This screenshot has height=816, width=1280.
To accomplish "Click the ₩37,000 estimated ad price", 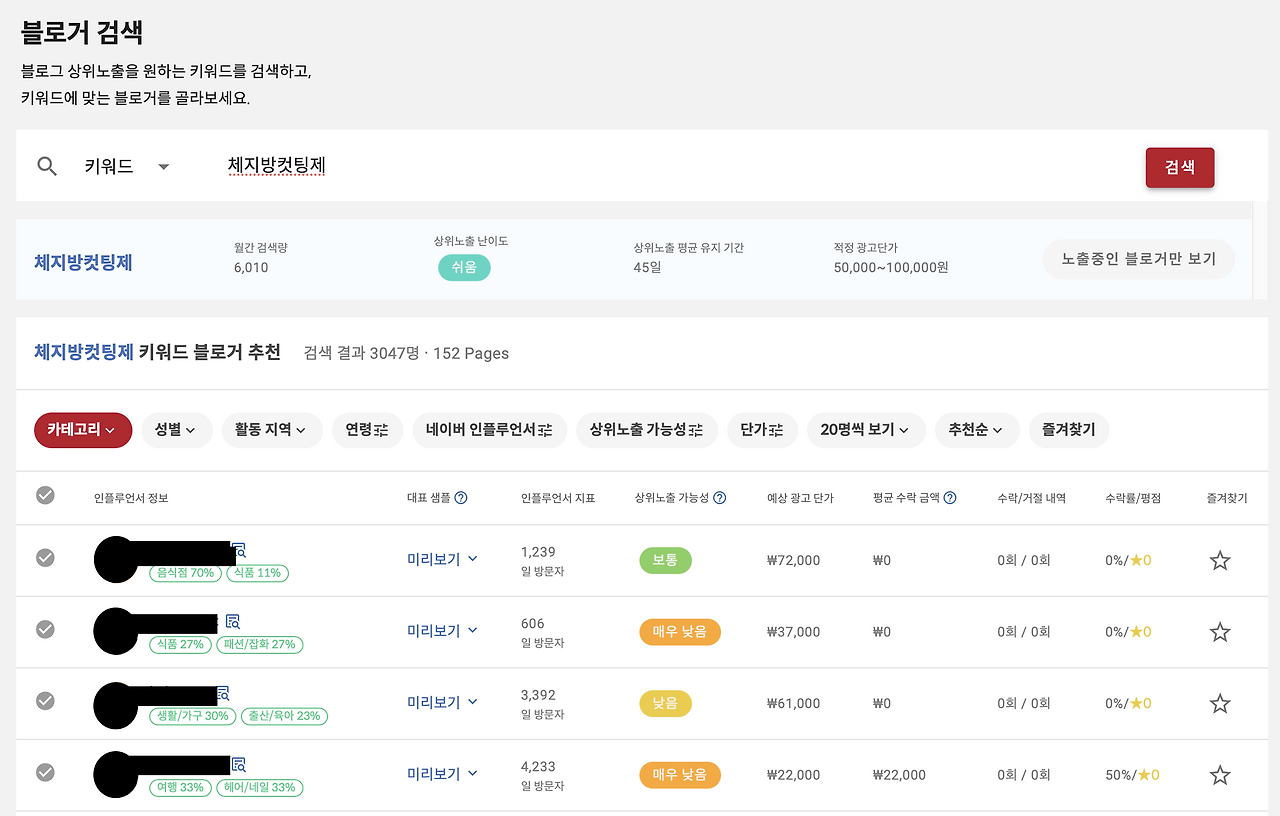I will [x=793, y=632].
